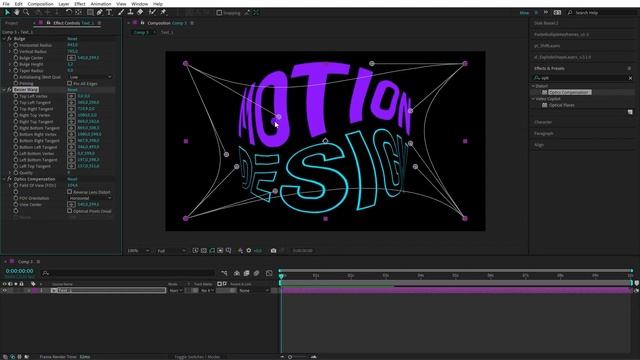640x360 pixels.
Task: Toggle the Bulge effect fx switch
Action: click(9, 39)
